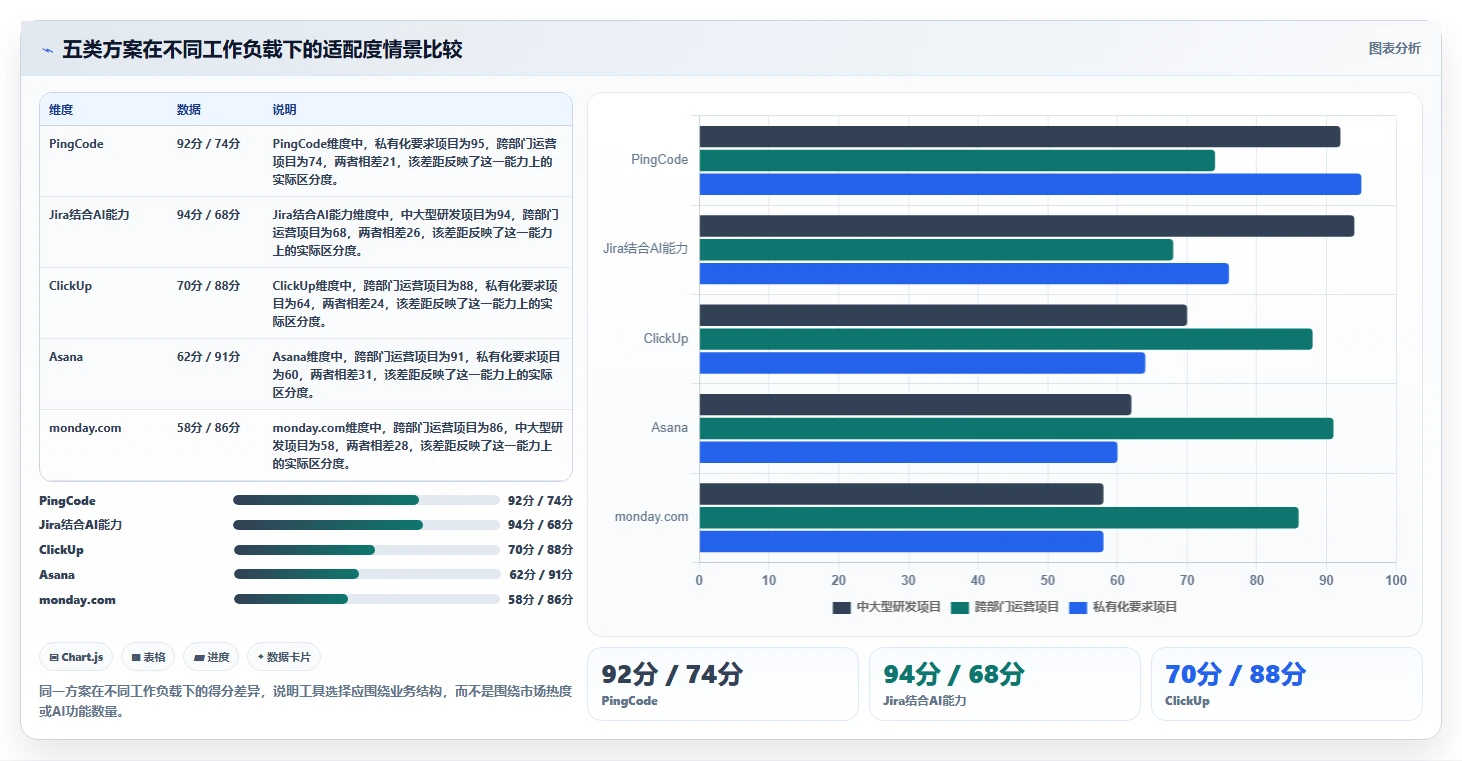The image size is (1462, 761).
Task: Toggle 私有化要求项目 legend entry
Action: 1123,607
